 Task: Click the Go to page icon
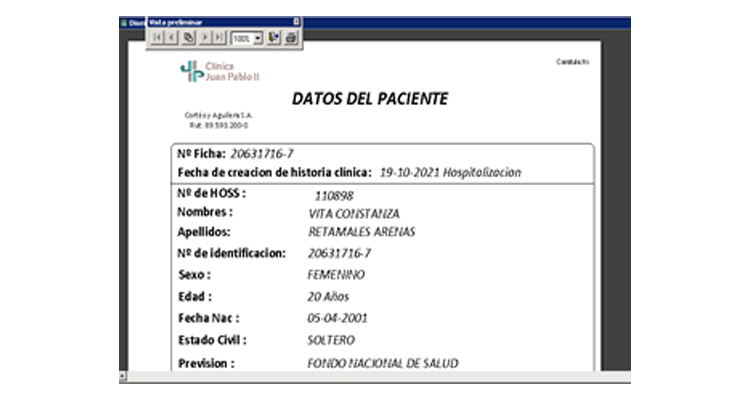(x=189, y=38)
